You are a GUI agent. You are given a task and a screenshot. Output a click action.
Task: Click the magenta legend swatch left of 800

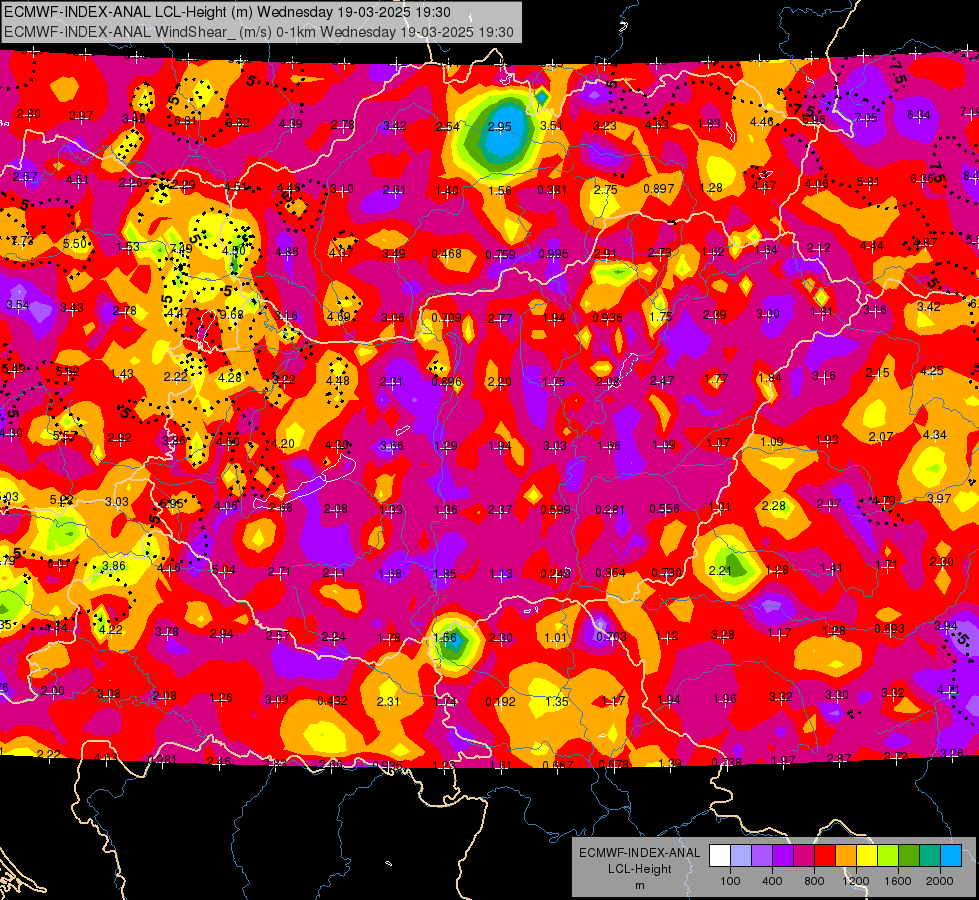click(x=804, y=856)
